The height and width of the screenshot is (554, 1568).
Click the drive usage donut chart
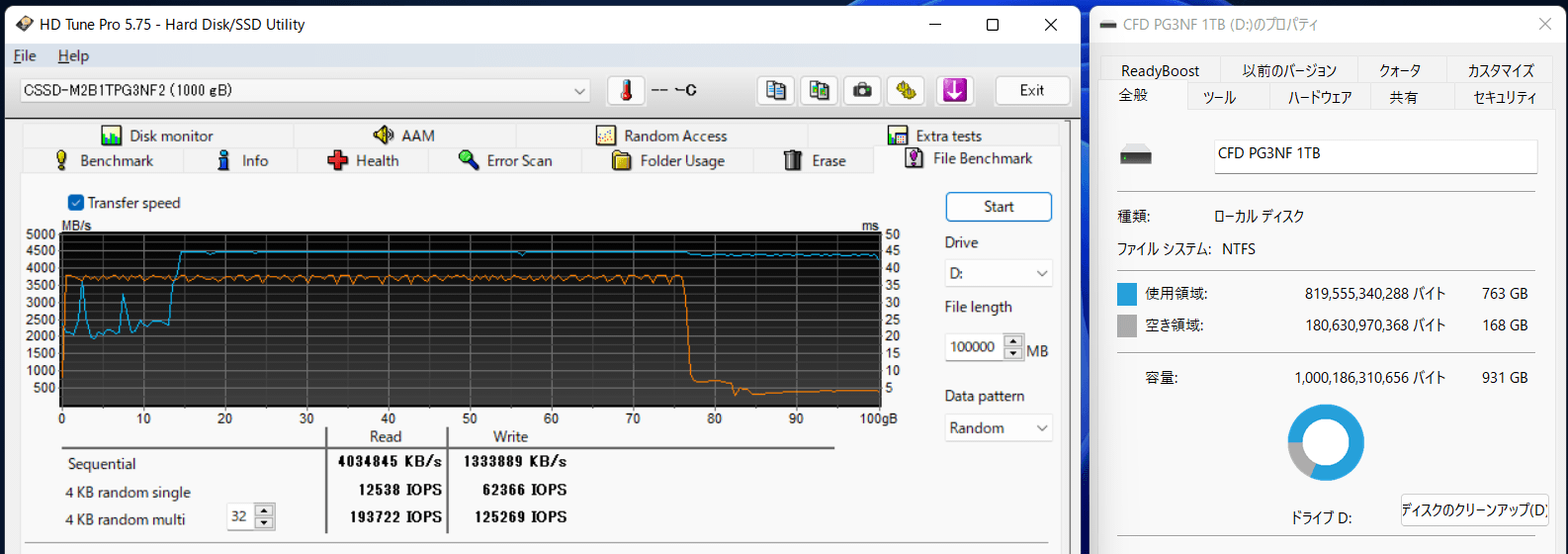tap(1326, 443)
